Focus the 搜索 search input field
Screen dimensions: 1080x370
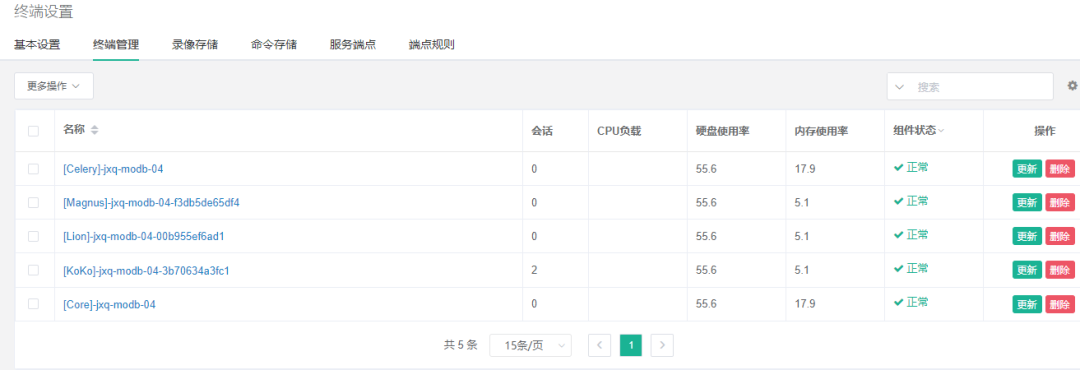point(982,87)
